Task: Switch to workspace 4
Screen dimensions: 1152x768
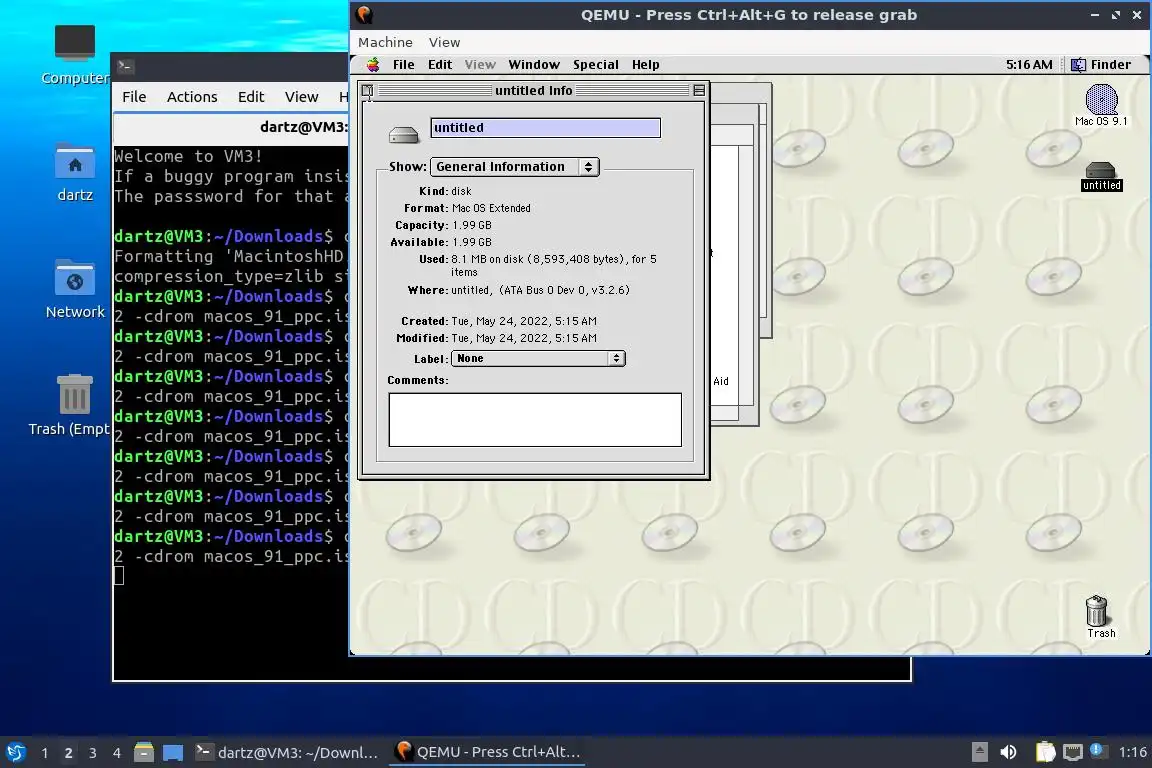Action: (x=117, y=753)
